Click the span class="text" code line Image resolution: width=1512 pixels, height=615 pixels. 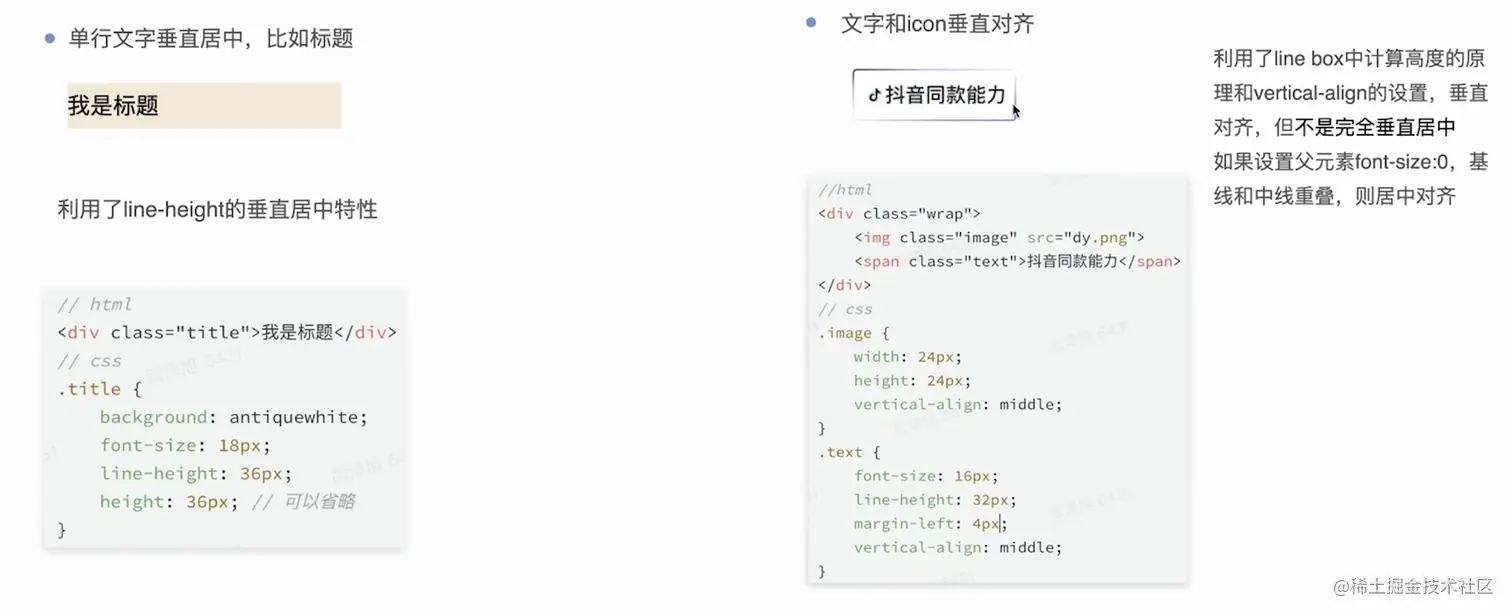[x=1017, y=262]
